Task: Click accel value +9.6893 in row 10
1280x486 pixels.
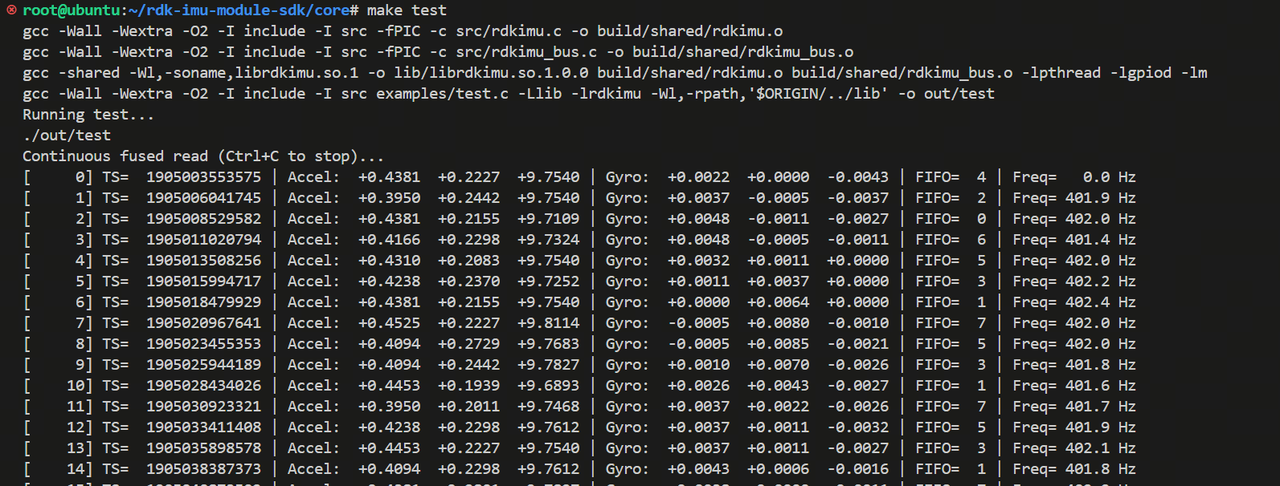Action: pos(548,385)
